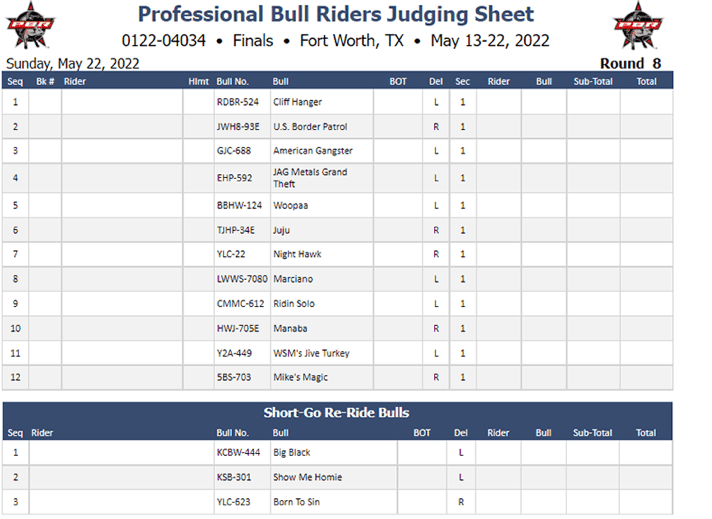Click the Short-Go Re-Ride Bulls heading

(336, 412)
